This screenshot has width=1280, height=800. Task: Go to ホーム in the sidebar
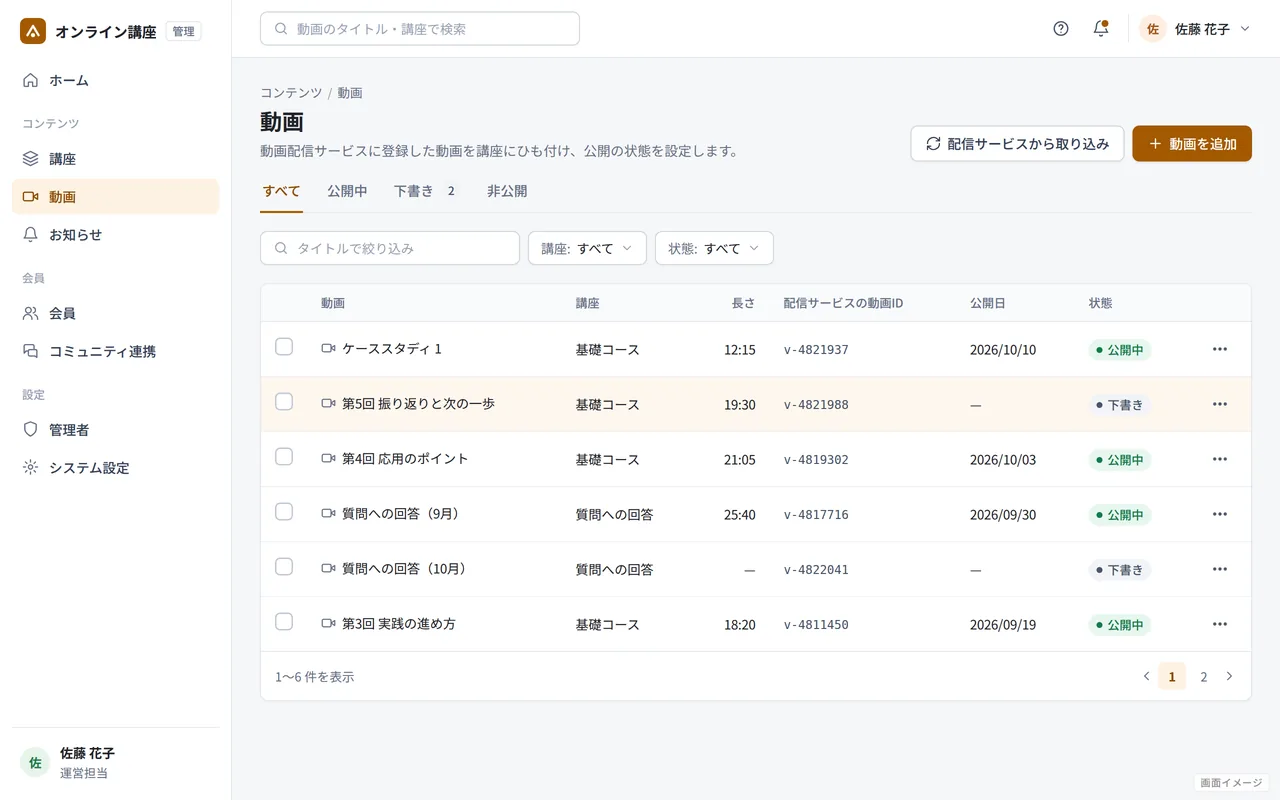pyautogui.click(x=116, y=80)
